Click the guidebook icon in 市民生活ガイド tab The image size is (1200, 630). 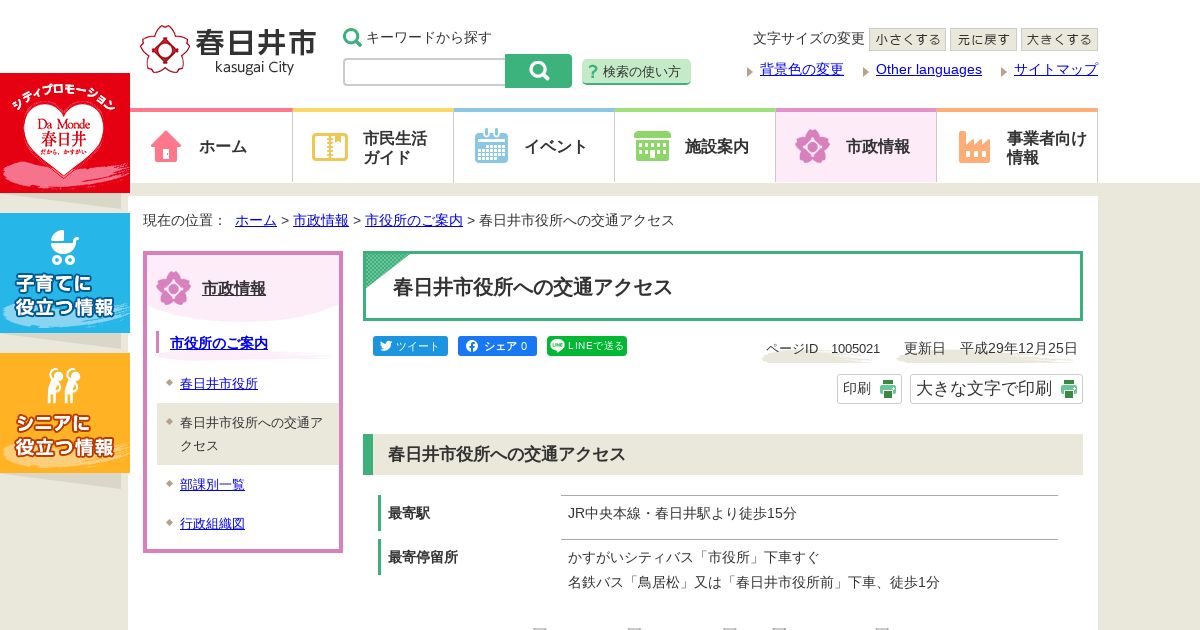tap(330, 147)
